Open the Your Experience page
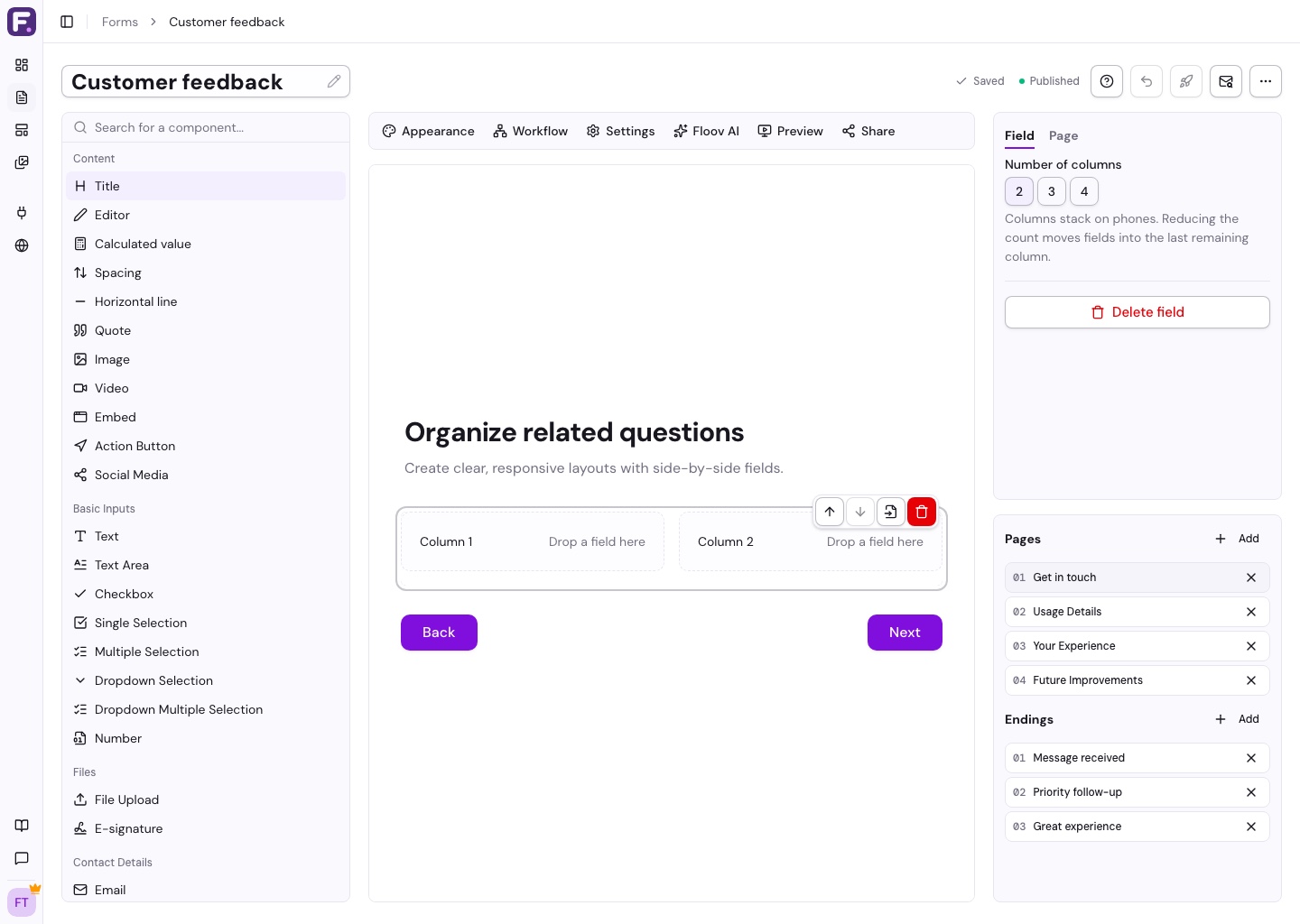 coord(1137,646)
